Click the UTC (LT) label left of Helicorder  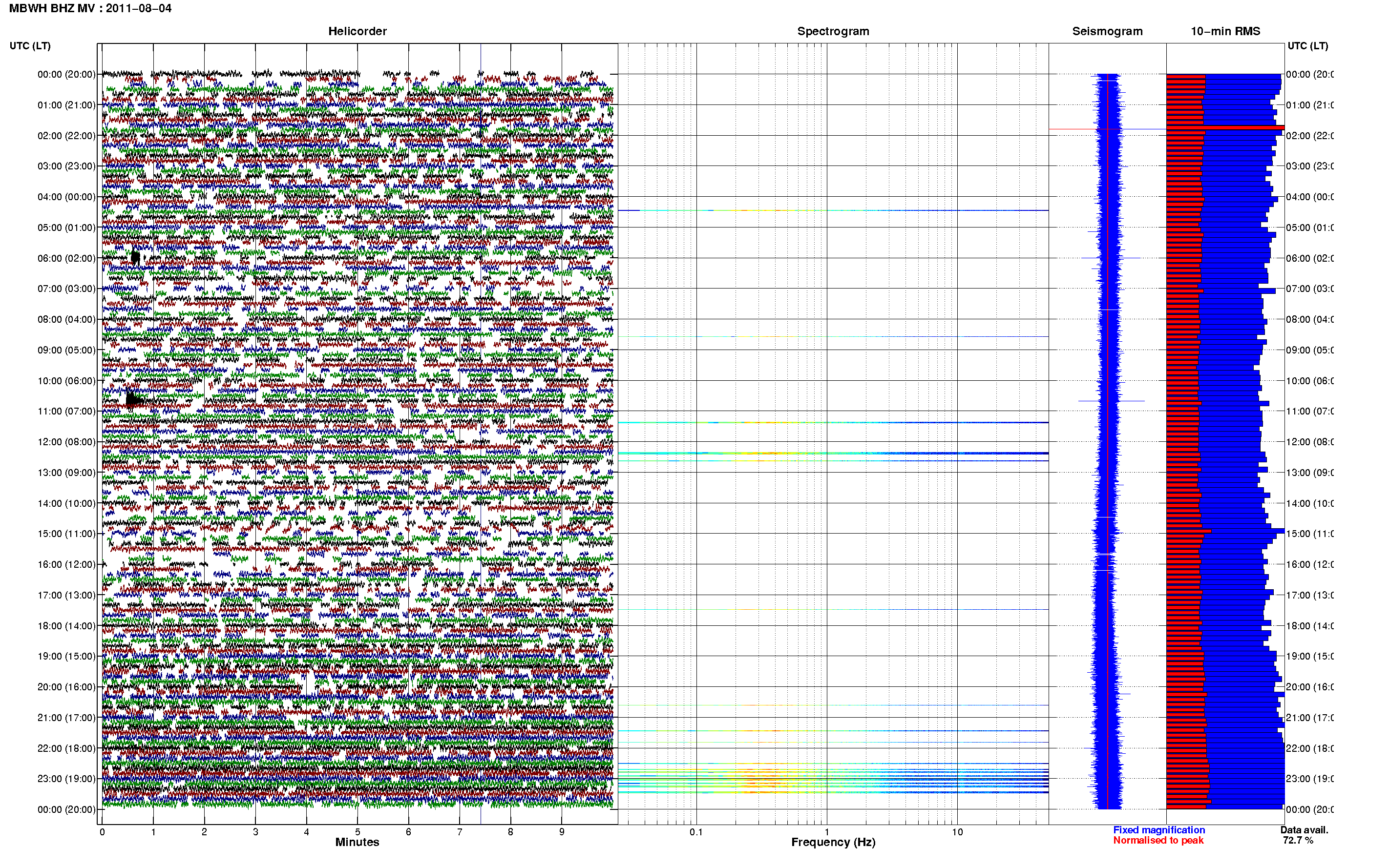coord(30,46)
